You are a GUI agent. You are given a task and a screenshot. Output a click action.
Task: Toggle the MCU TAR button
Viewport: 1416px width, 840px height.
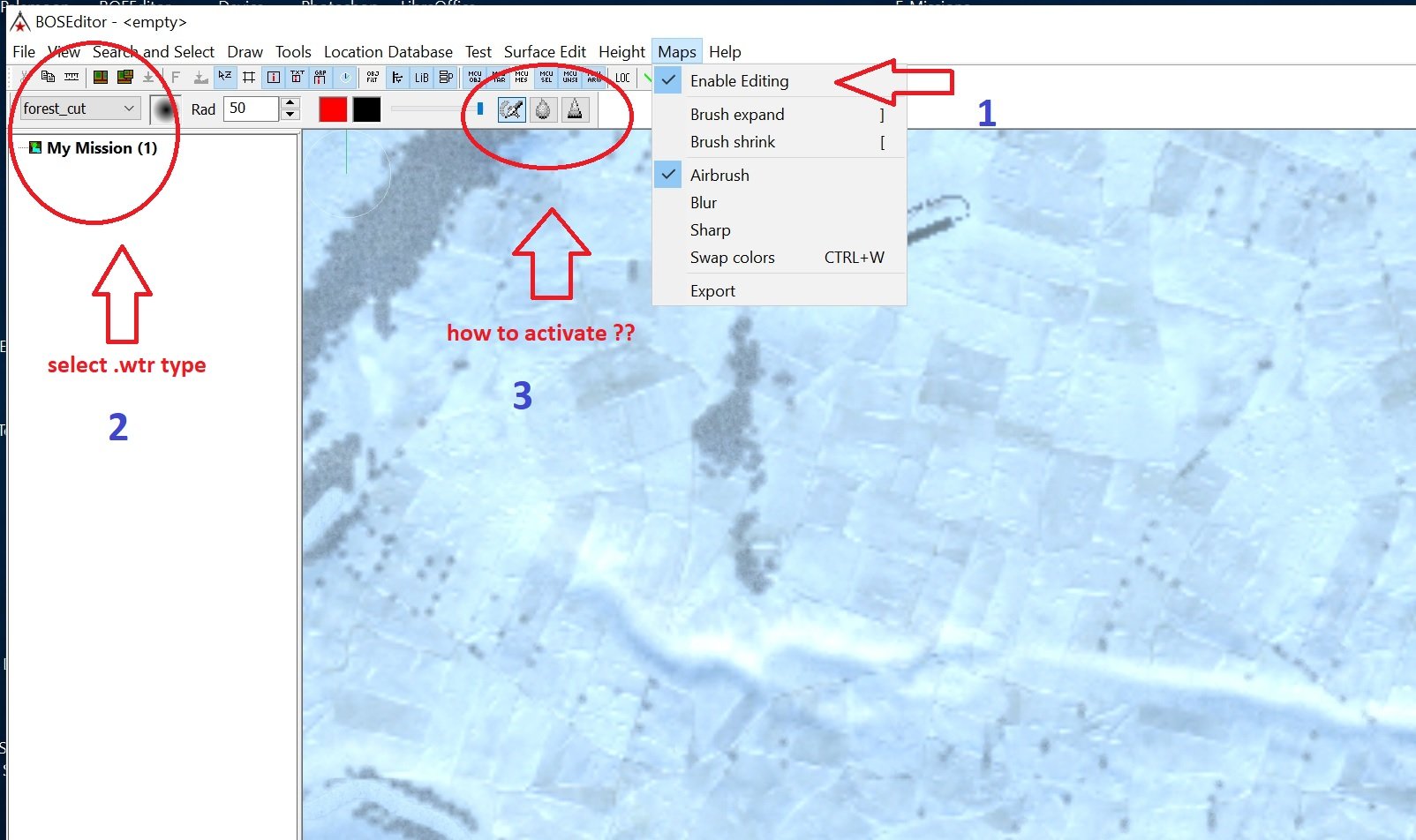pos(499,78)
